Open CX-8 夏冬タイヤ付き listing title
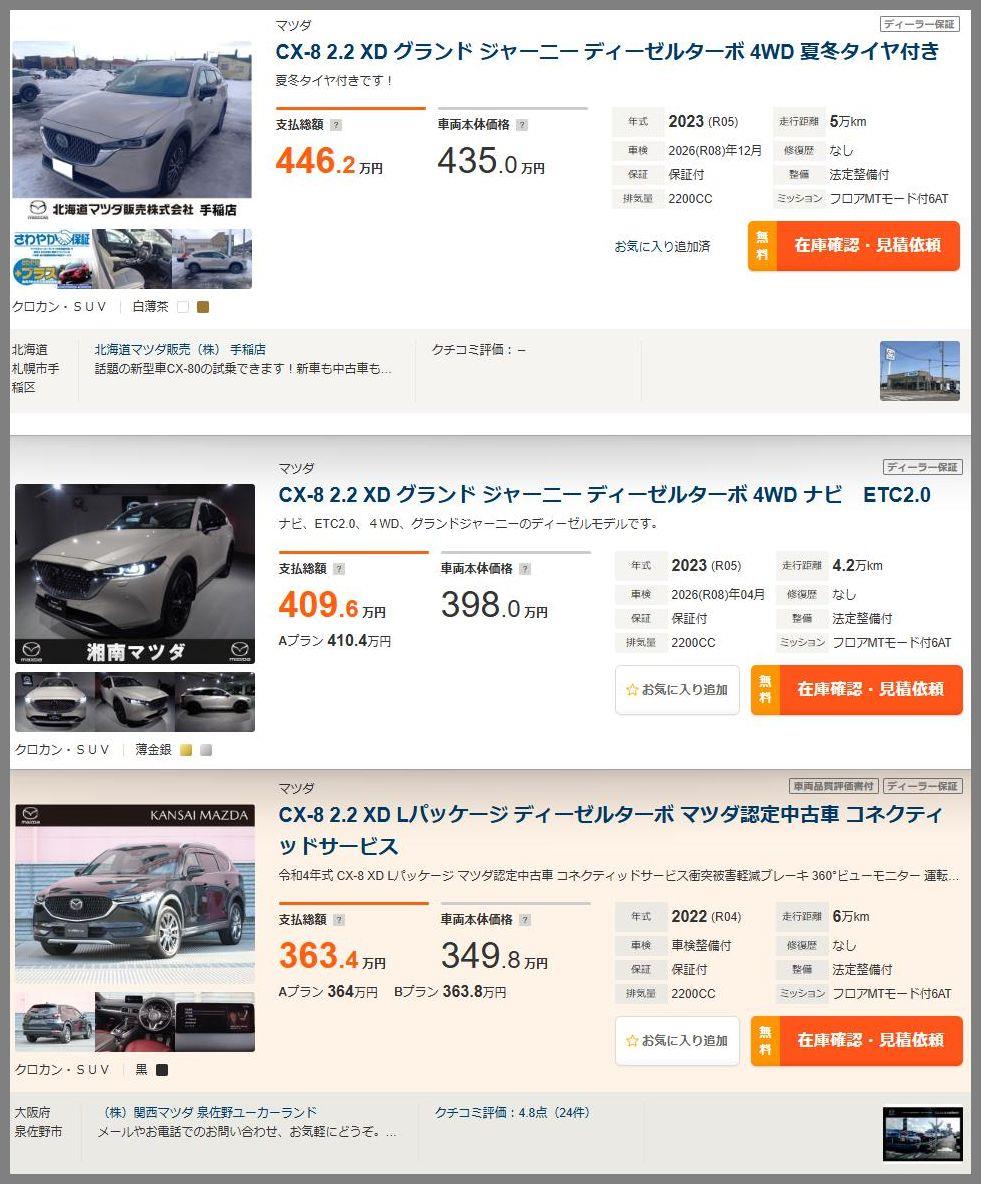The width and height of the screenshot is (981, 1184). (607, 51)
